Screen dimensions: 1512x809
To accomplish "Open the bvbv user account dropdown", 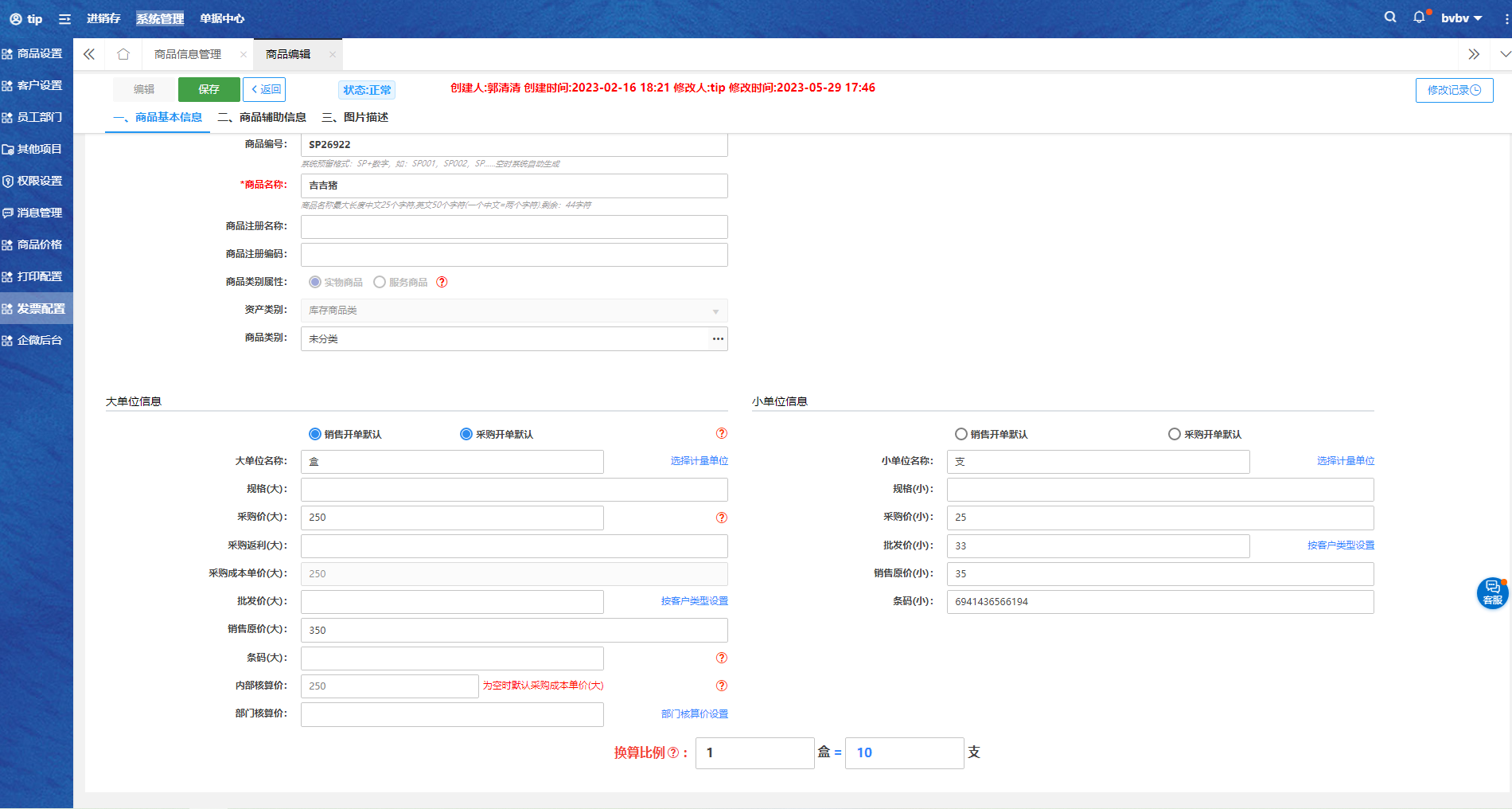I will coord(1461,18).
